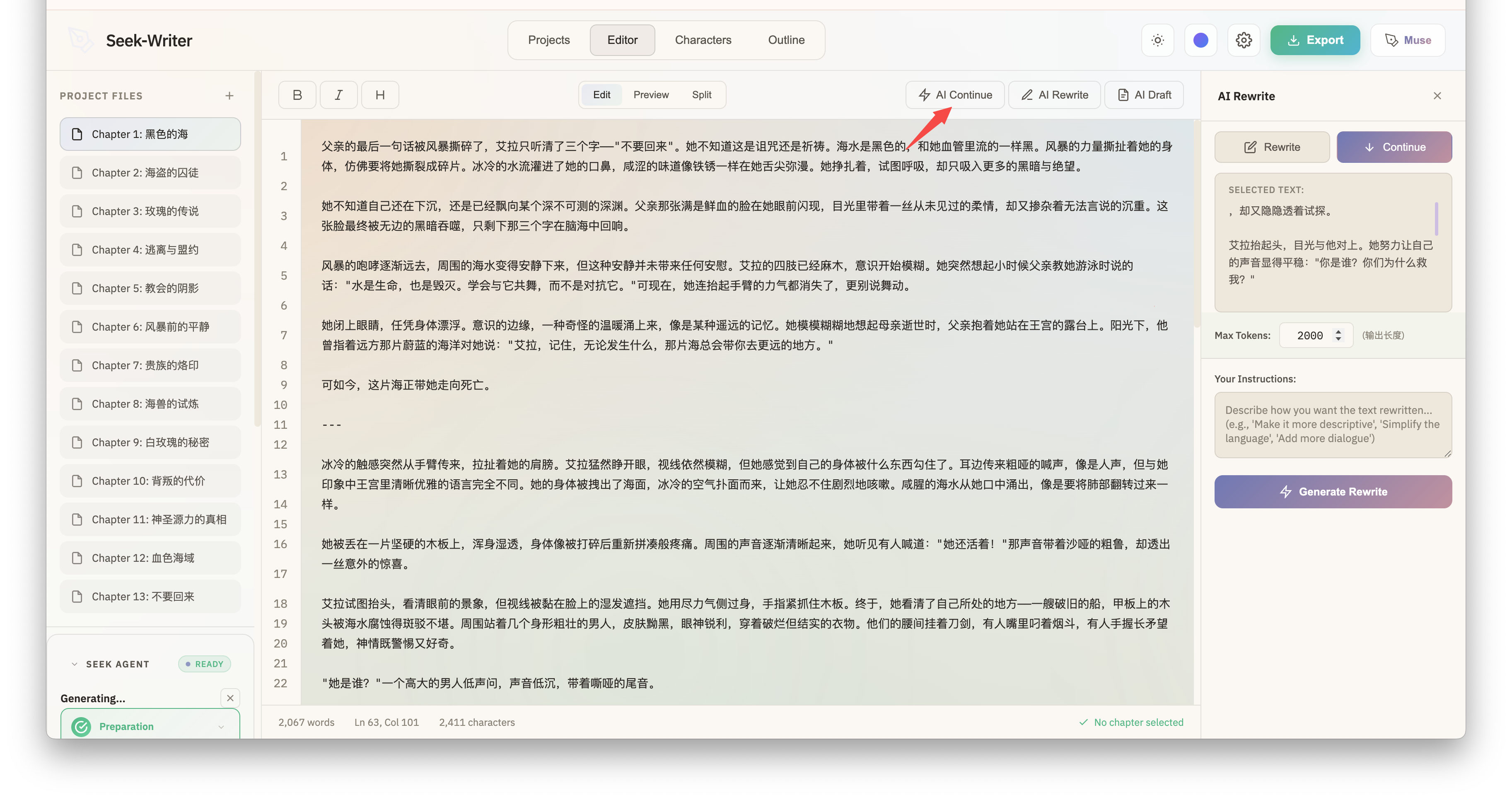Apply italic formatting
The height and width of the screenshot is (800, 1512).
339,94
